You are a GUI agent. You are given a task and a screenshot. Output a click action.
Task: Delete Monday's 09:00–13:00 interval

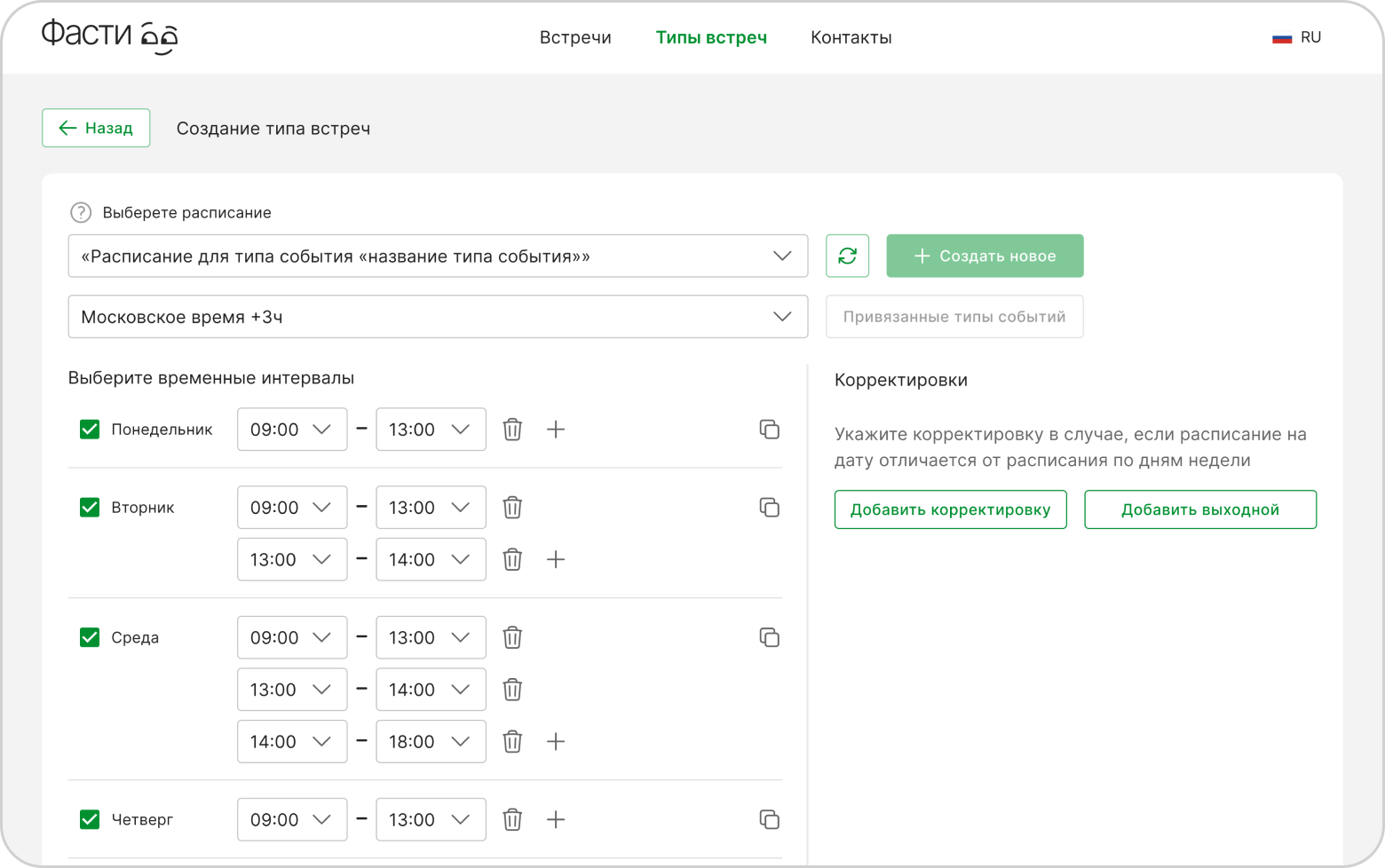pos(512,430)
